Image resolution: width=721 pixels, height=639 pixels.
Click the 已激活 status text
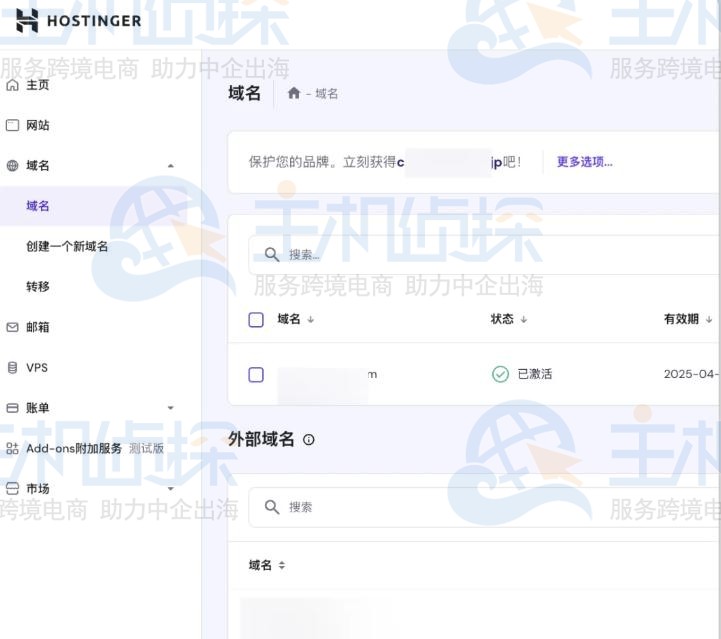[535, 374]
